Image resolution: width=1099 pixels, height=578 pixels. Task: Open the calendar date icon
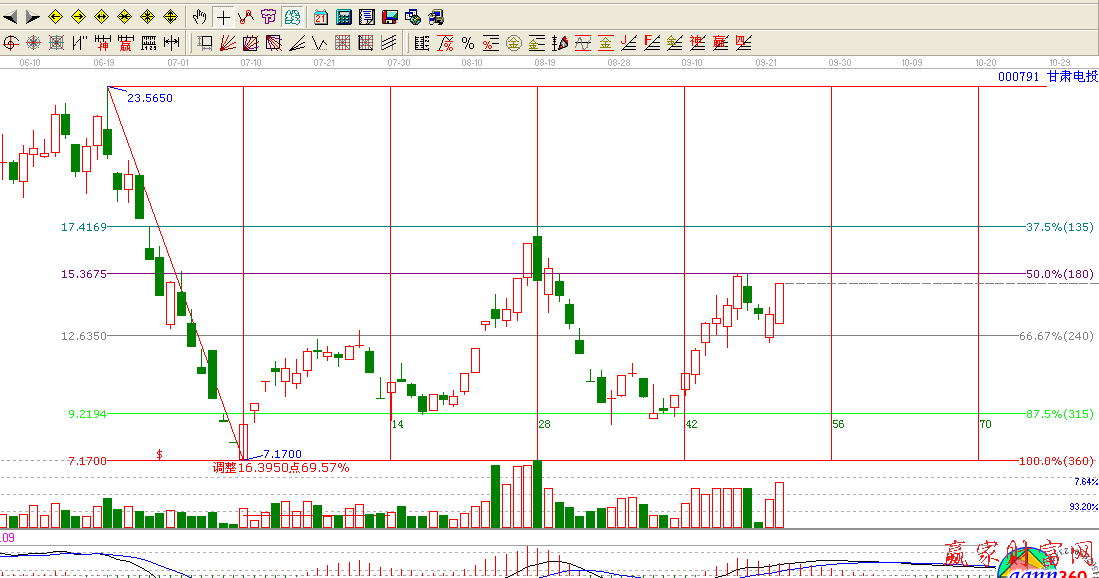[x=321, y=17]
